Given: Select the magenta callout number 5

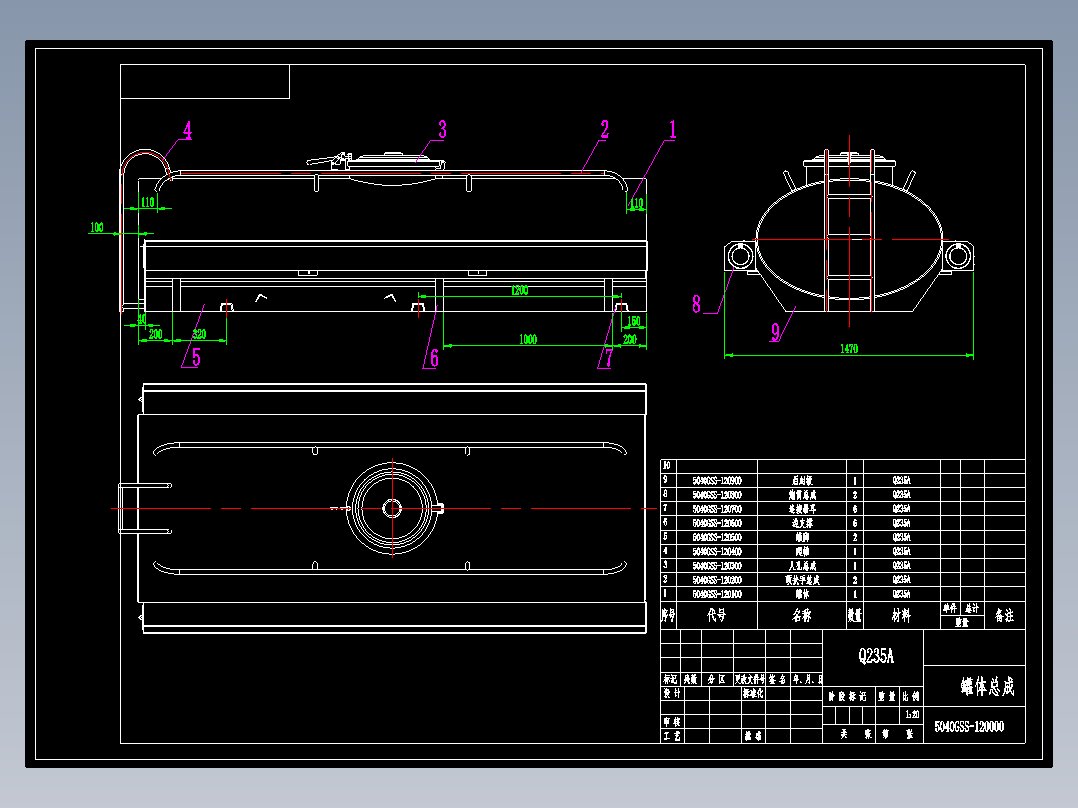Looking at the screenshot, I should click(196, 357).
